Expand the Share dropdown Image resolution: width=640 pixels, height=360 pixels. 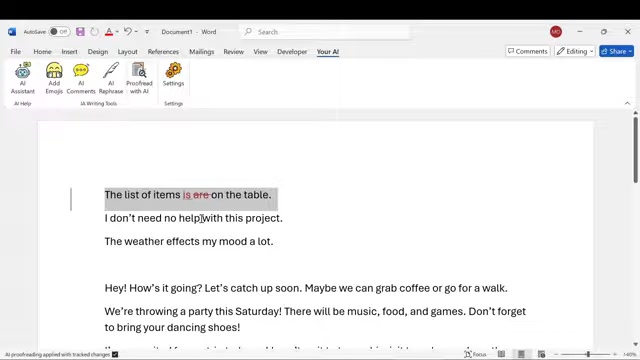click(x=630, y=51)
